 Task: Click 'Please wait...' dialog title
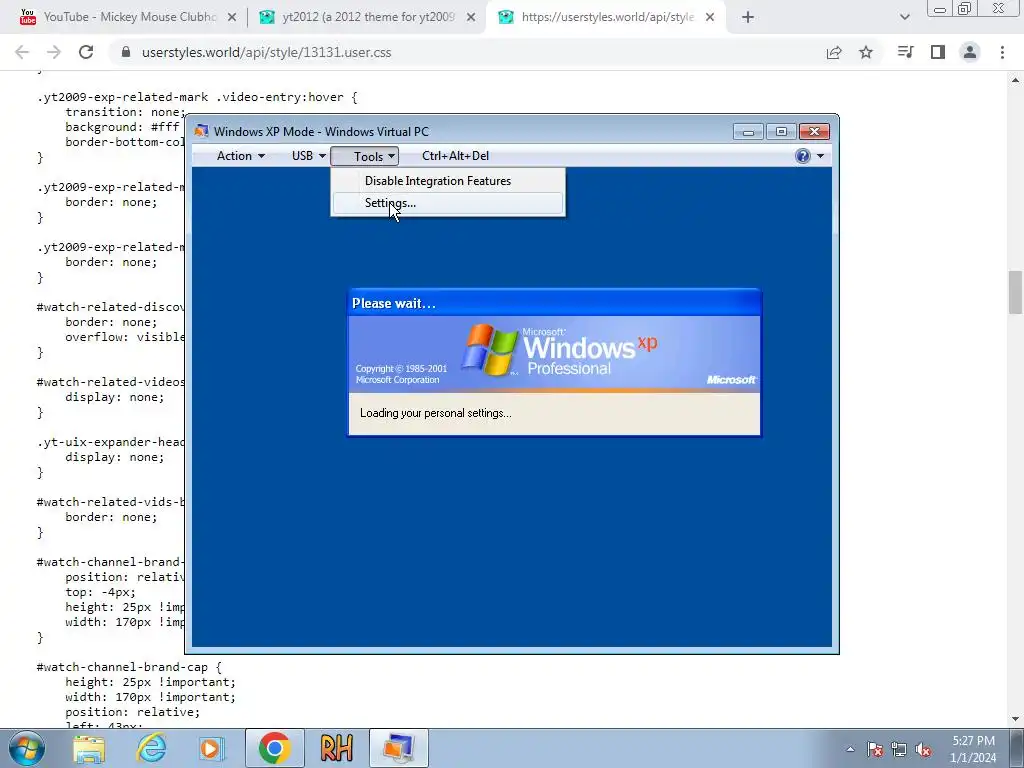394,304
